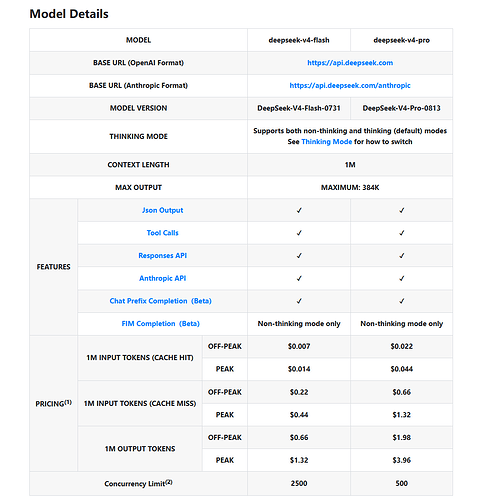The height and width of the screenshot is (500, 497).
Task: Select the deepseek-v4-flash column header
Action: coord(299,40)
